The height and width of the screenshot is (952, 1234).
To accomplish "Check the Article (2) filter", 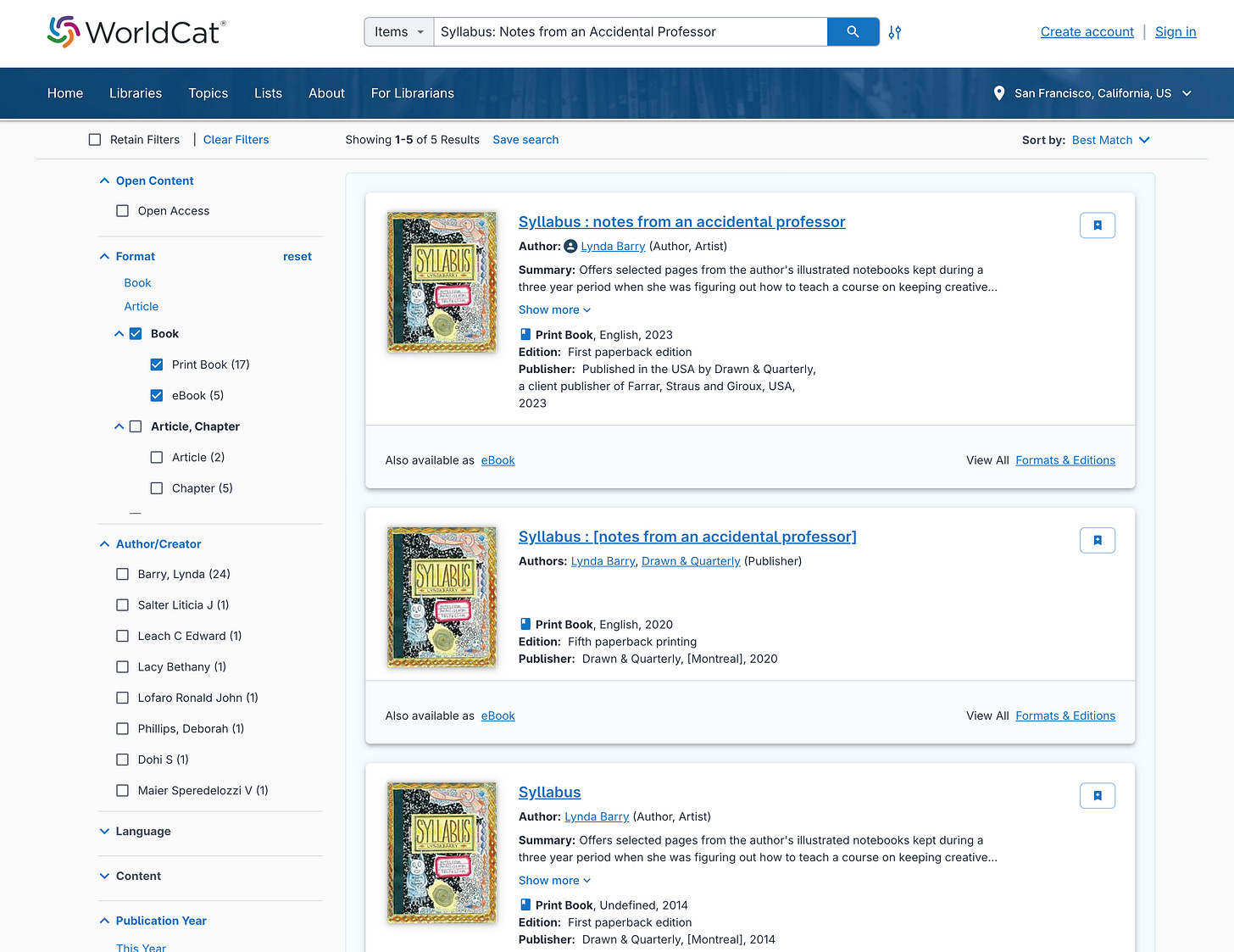I will pyautogui.click(x=157, y=457).
